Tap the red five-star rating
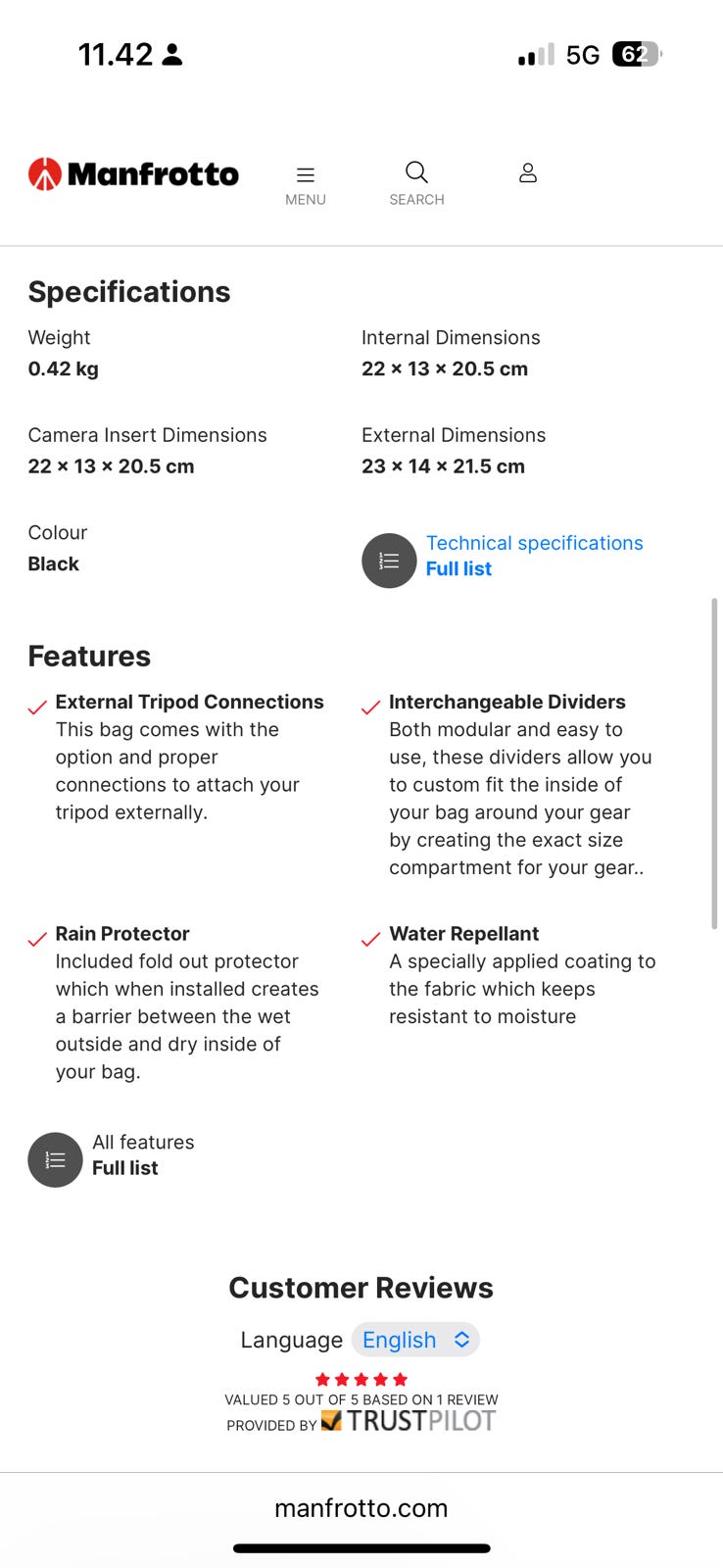The image size is (723, 1568). pos(361,1379)
